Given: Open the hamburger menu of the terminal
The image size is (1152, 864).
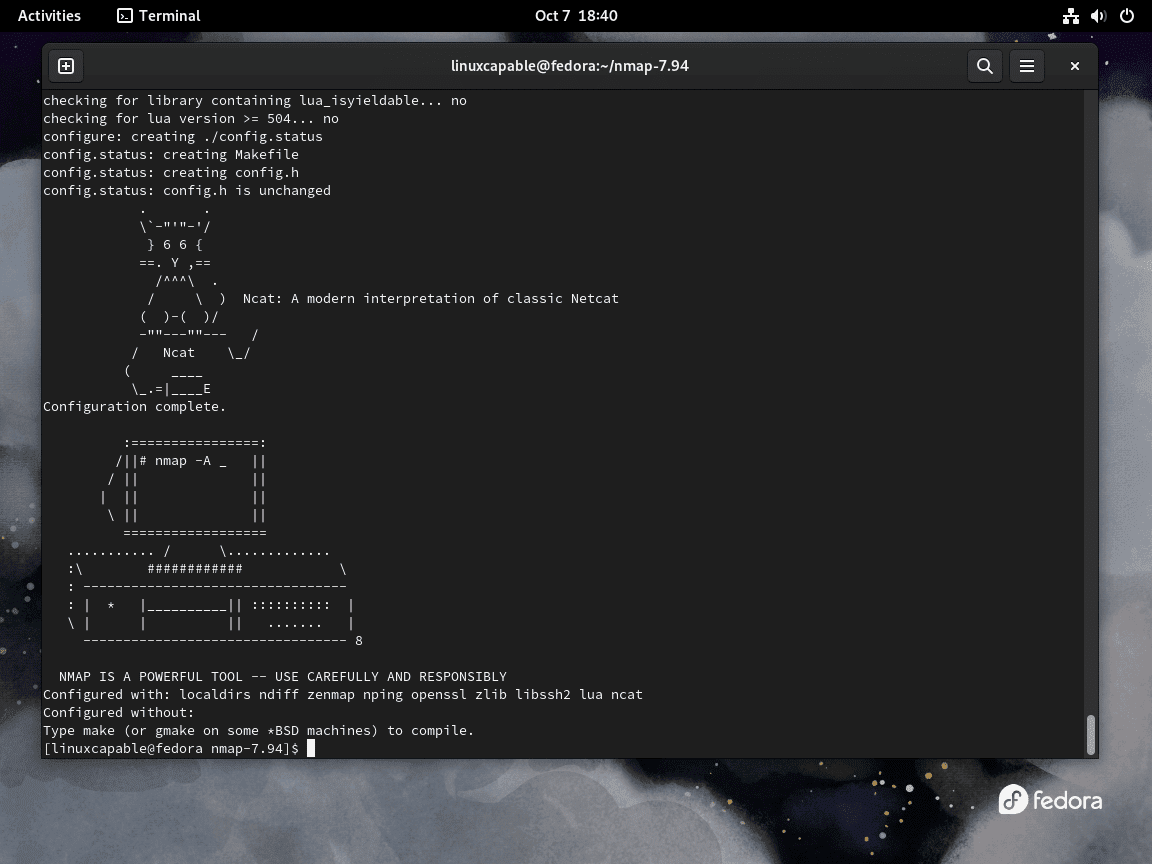Looking at the screenshot, I should pos(1027,66).
